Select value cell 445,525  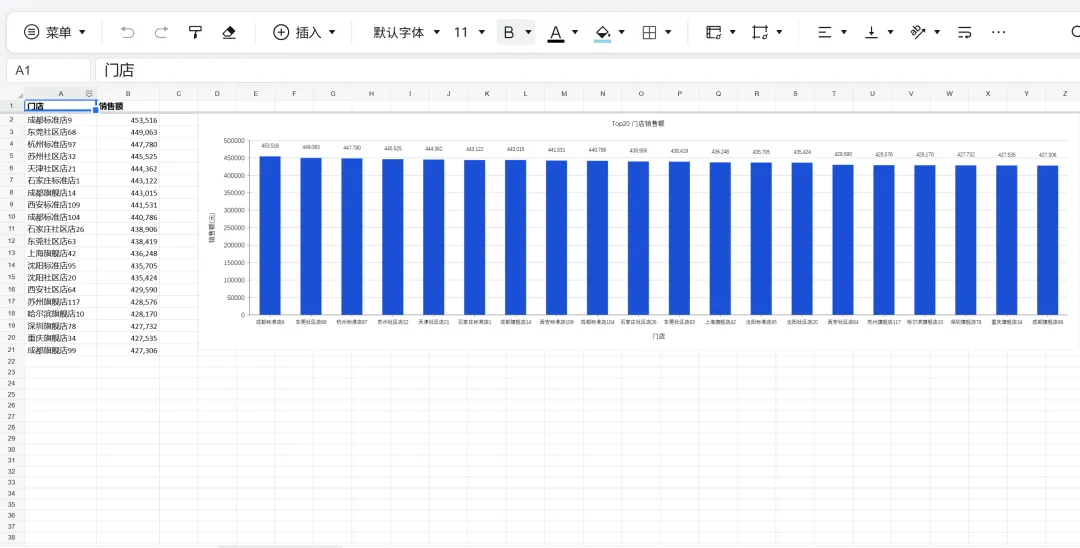[128, 156]
